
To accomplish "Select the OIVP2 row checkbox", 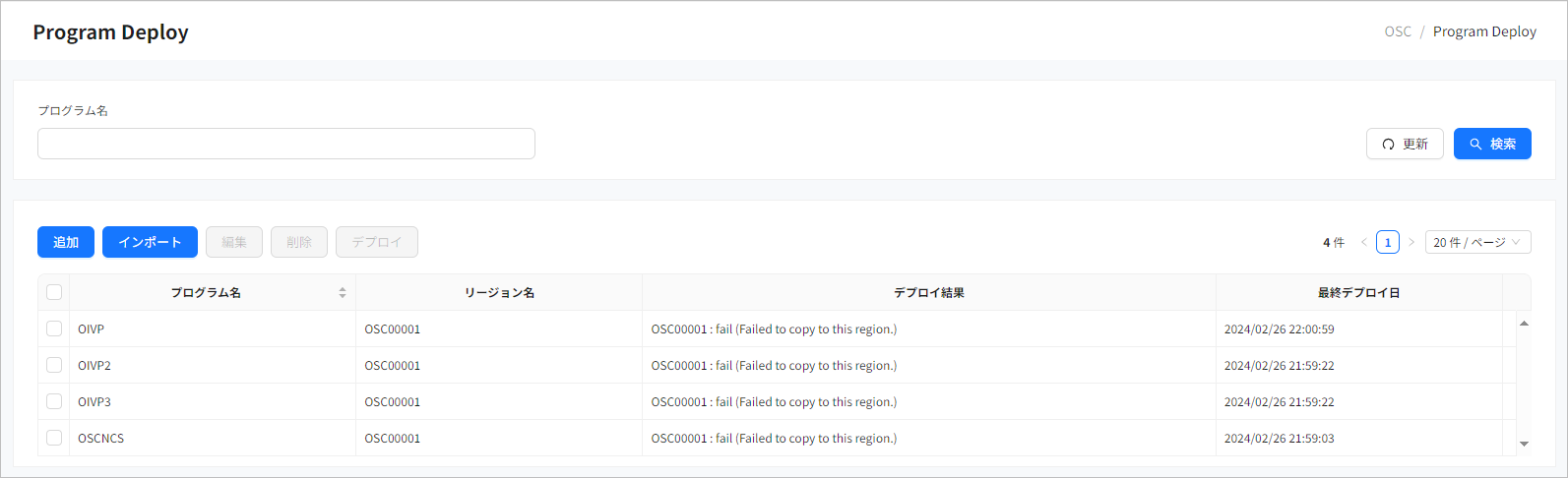I will pyautogui.click(x=54, y=365).
